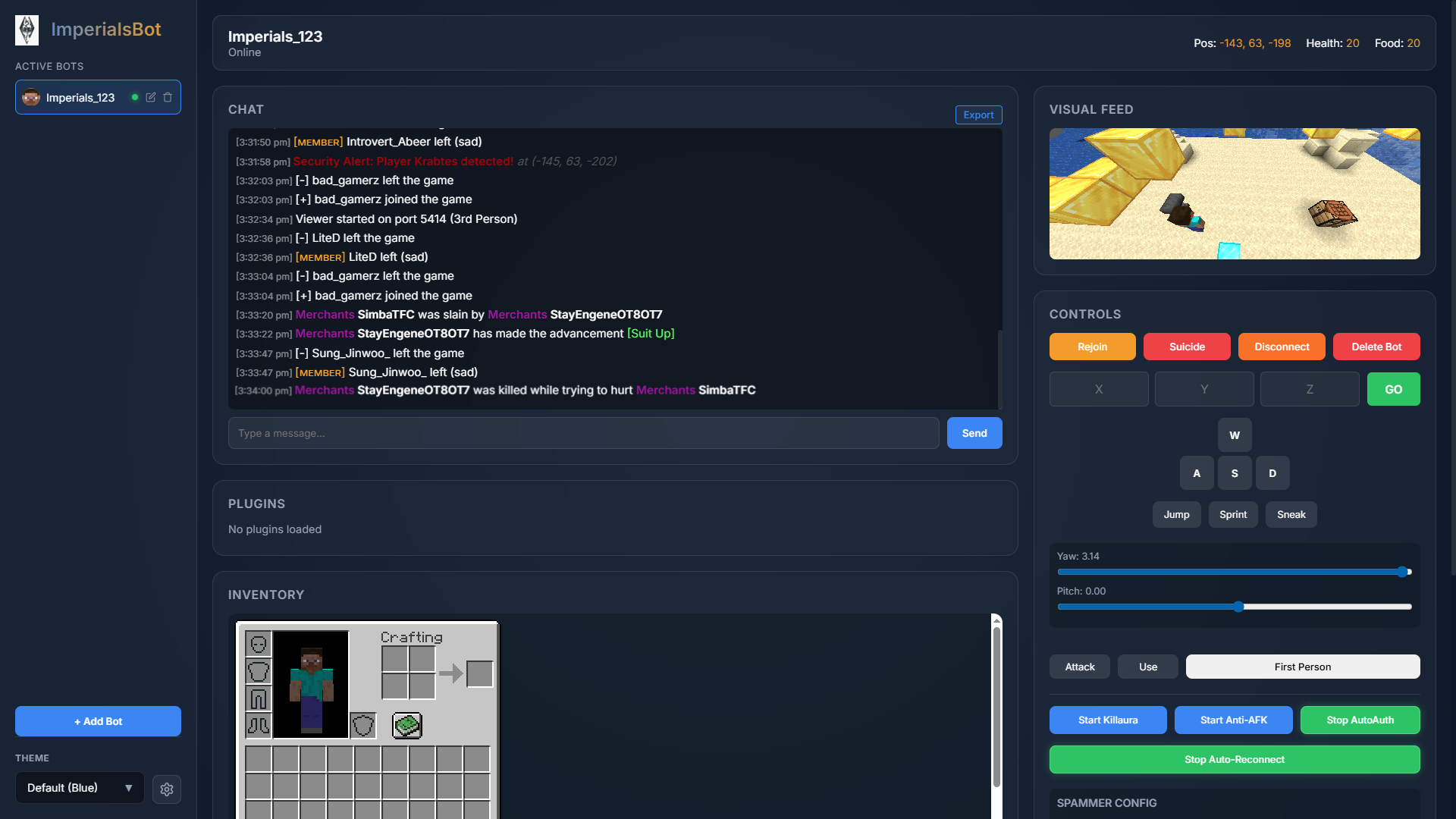The width and height of the screenshot is (1456, 819).
Task: Adjust the Pitch slider
Action: (x=1238, y=607)
